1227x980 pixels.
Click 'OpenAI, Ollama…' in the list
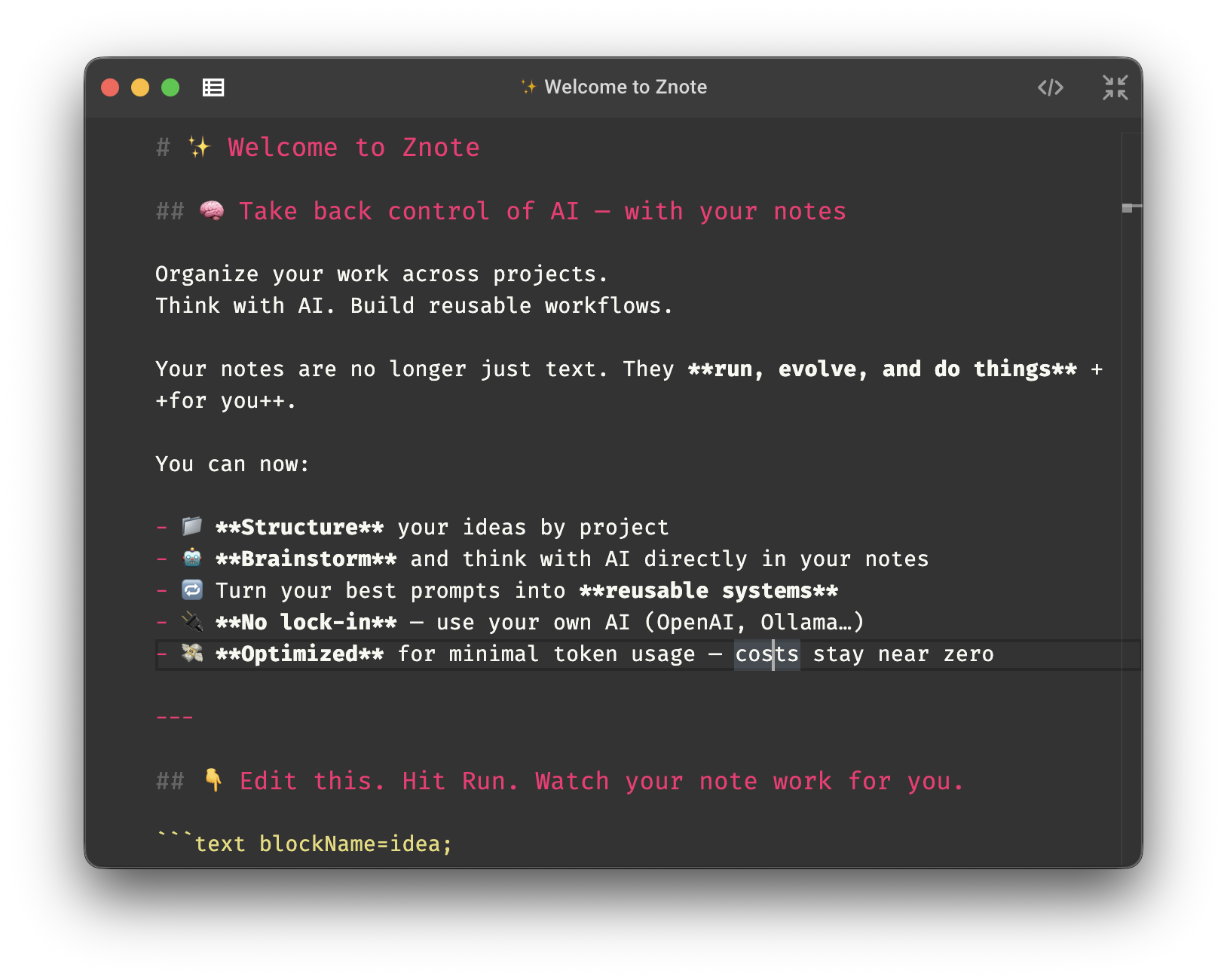pos(753,622)
